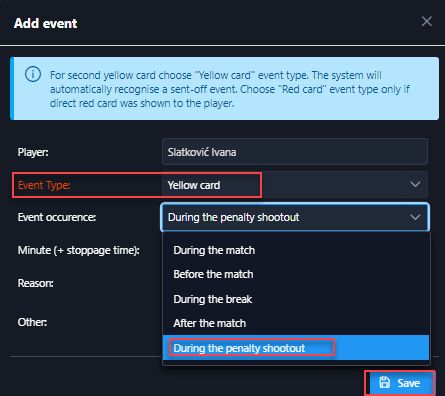Open the Yellow card event type field

(295, 185)
